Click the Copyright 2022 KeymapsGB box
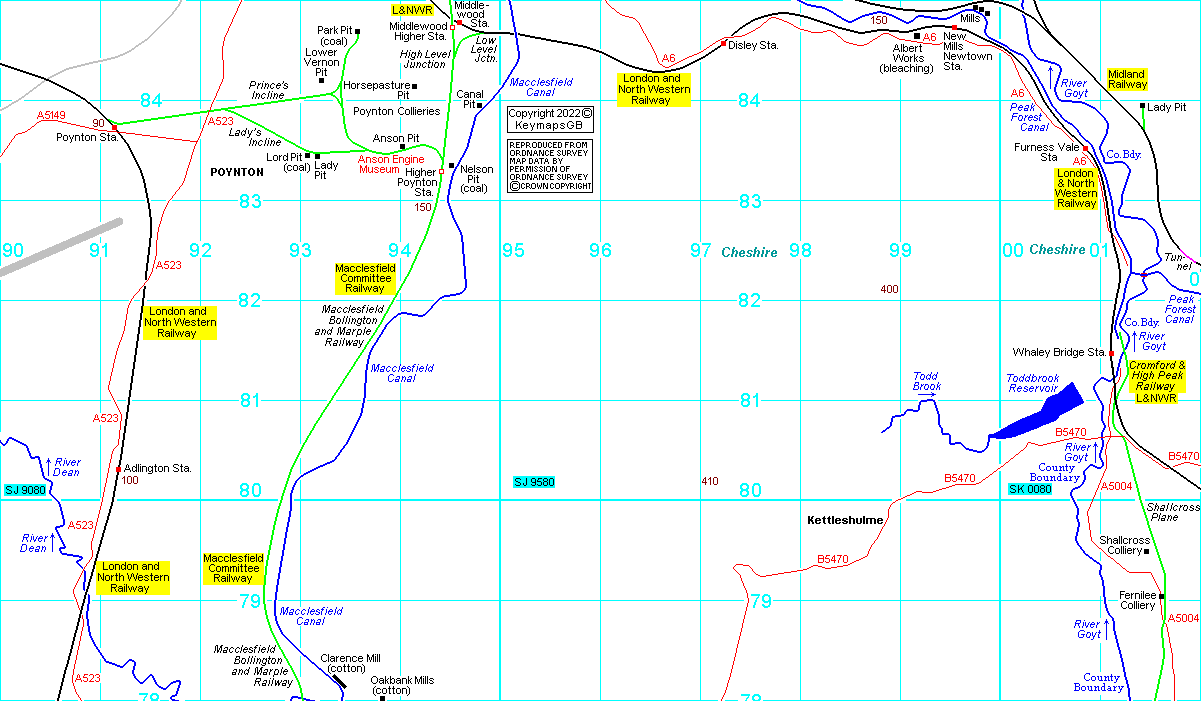The image size is (1201, 701). (x=550, y=119)
